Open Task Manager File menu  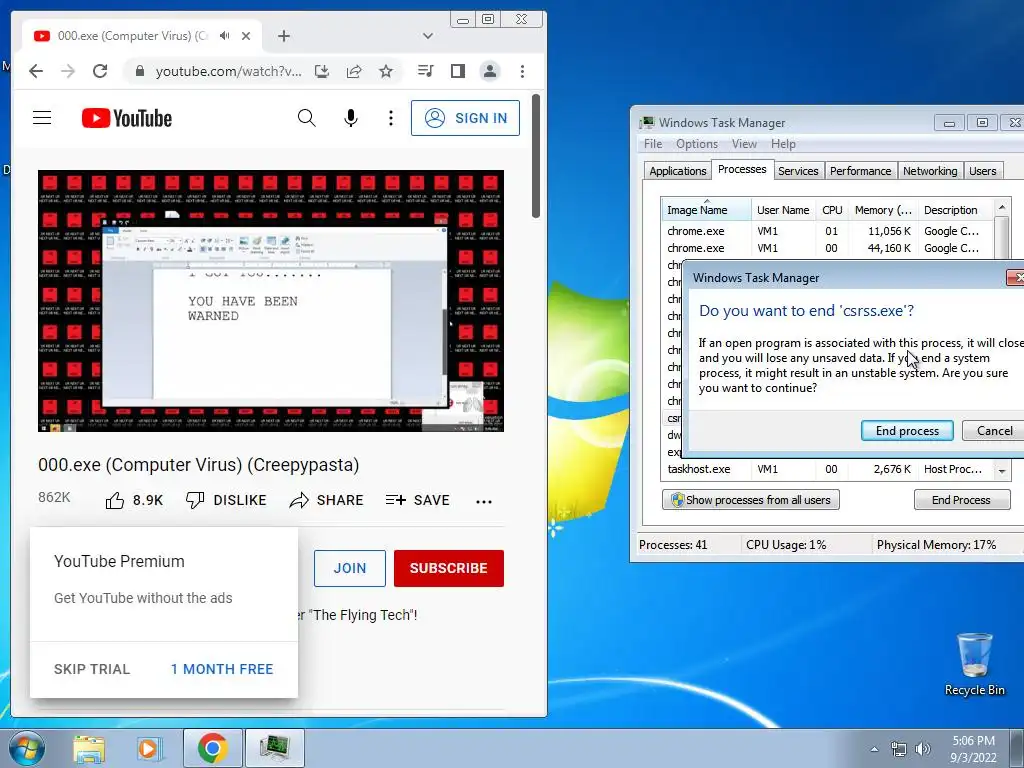click(x=653, y=144)
